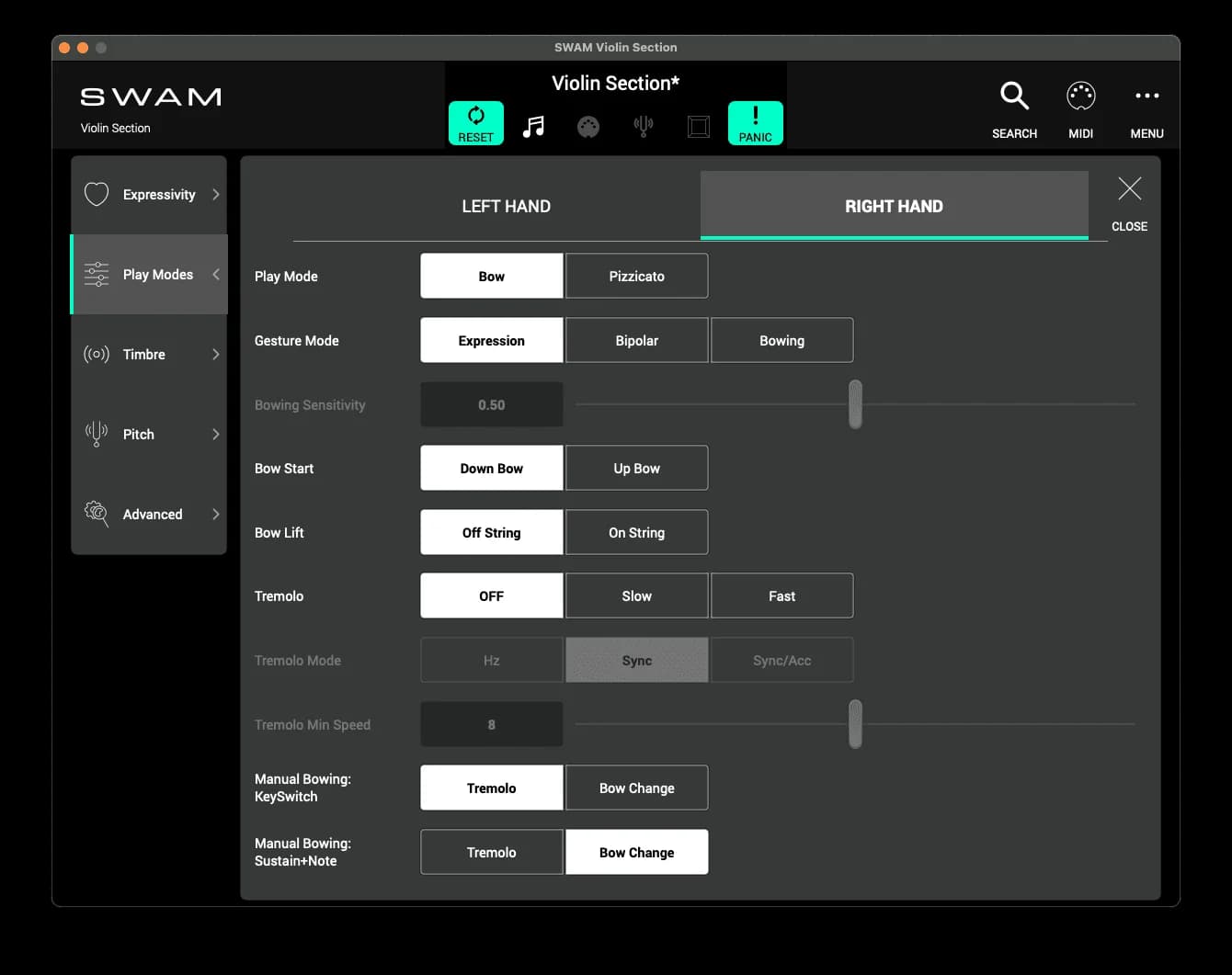The image size is (1232, 975).
Task: Click the square frame icon in the top toolbar
Action: [699, 126]
